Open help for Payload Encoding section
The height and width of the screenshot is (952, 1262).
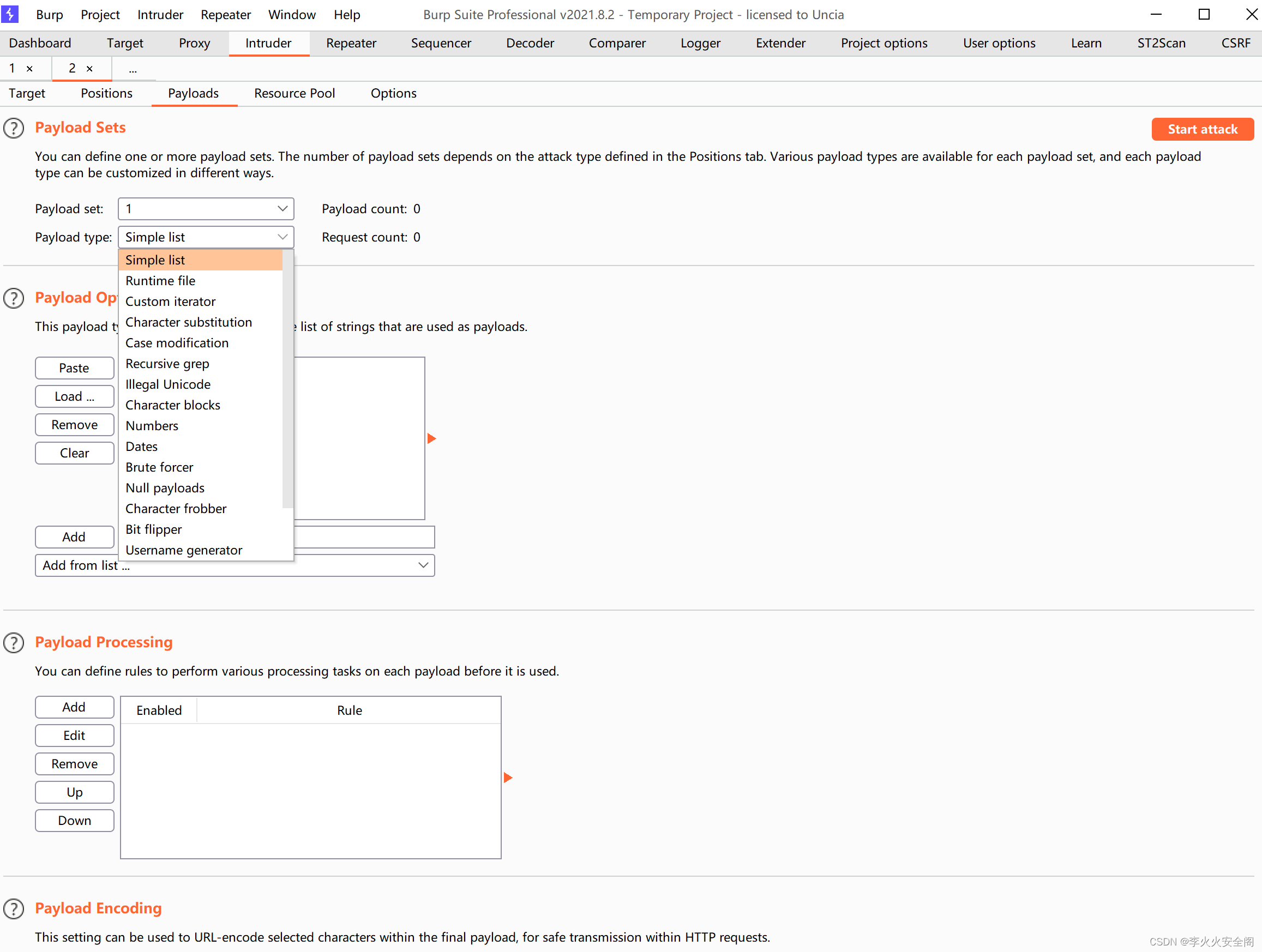pos(14,908)
